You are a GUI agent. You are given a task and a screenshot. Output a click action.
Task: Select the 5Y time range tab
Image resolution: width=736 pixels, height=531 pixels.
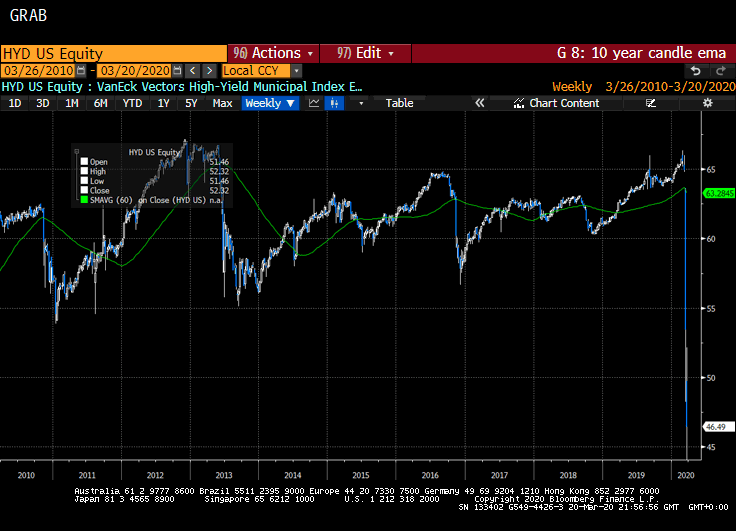pos(191,103)
